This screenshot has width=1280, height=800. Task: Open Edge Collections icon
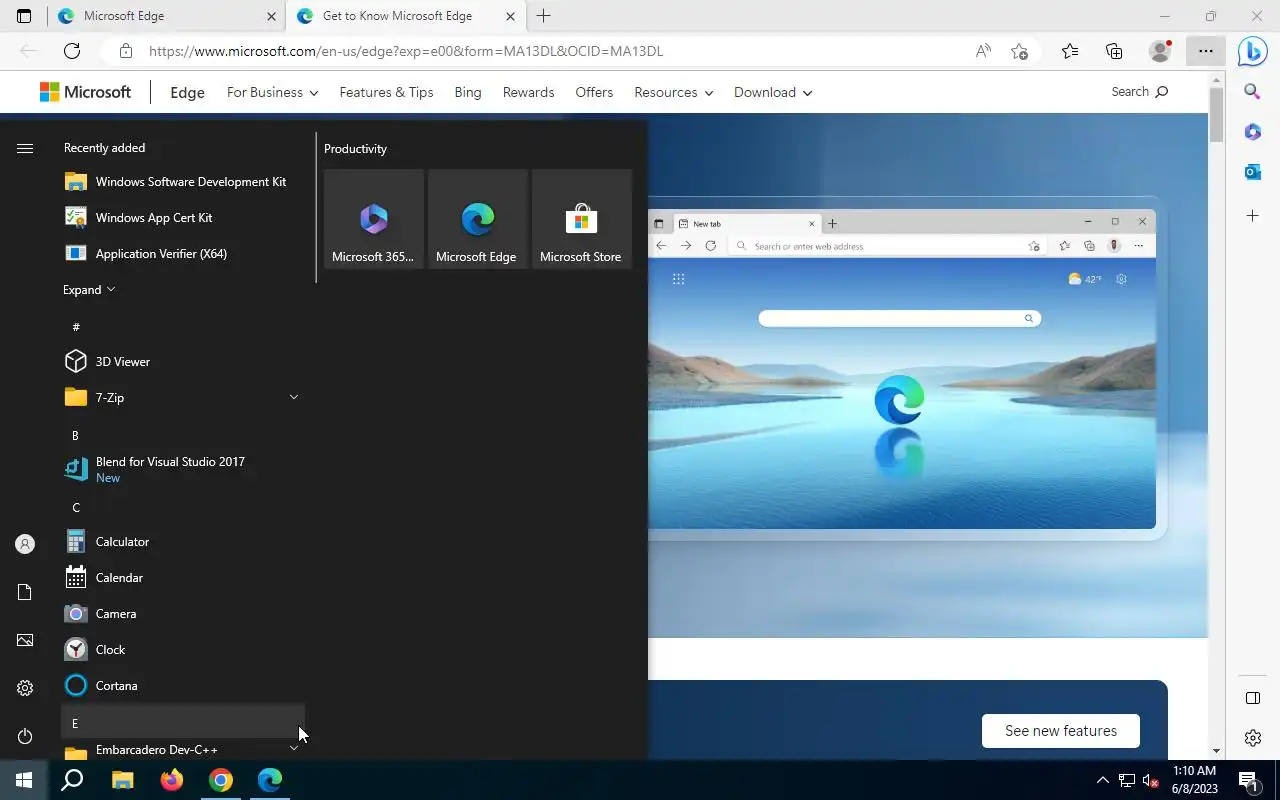tap(1114, 51)
